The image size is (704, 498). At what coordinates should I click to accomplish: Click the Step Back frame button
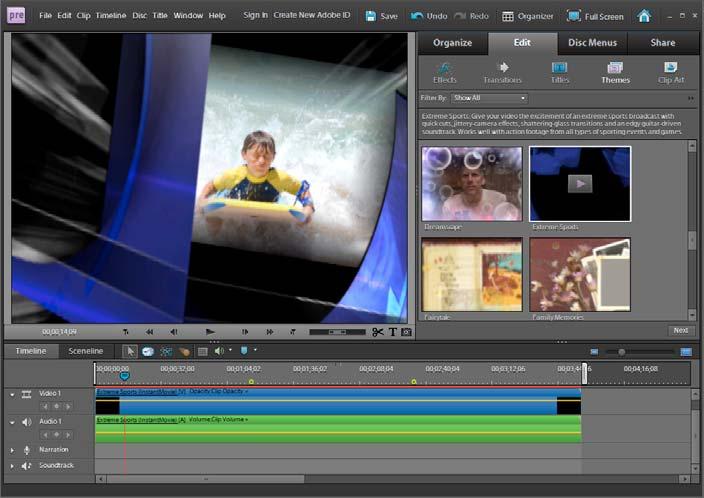tap(174, 332)
